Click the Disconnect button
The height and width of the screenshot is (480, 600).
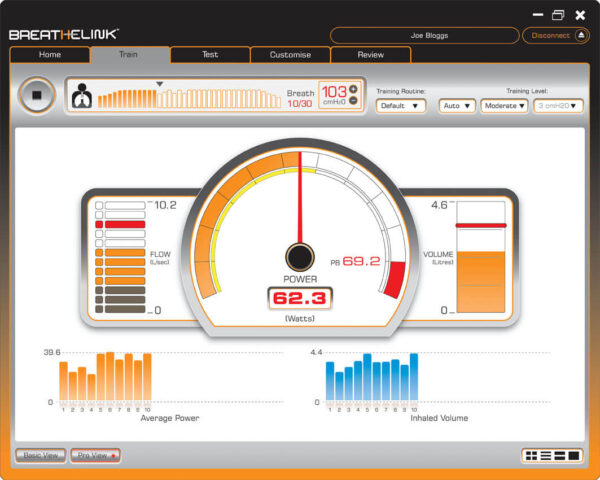point(551,35)
